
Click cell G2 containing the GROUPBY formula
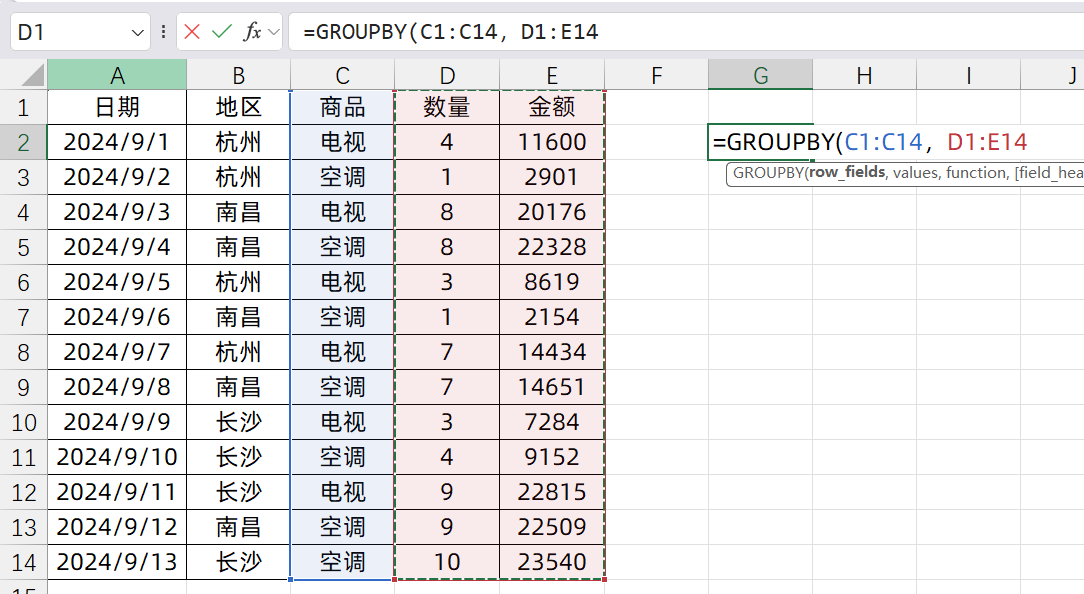click(760, 142)
